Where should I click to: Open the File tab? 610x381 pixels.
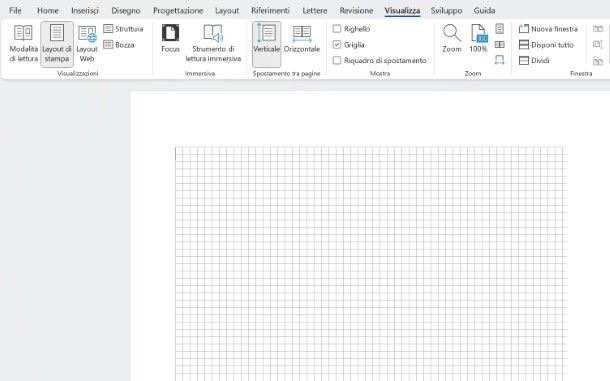(x=15, y=11)
